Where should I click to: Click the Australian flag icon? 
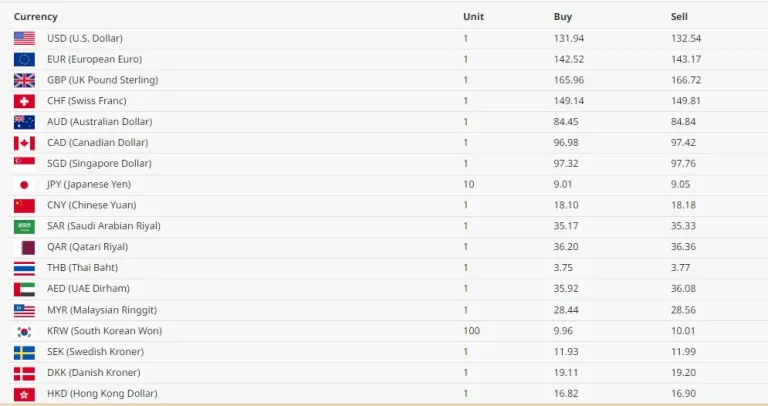24,122
